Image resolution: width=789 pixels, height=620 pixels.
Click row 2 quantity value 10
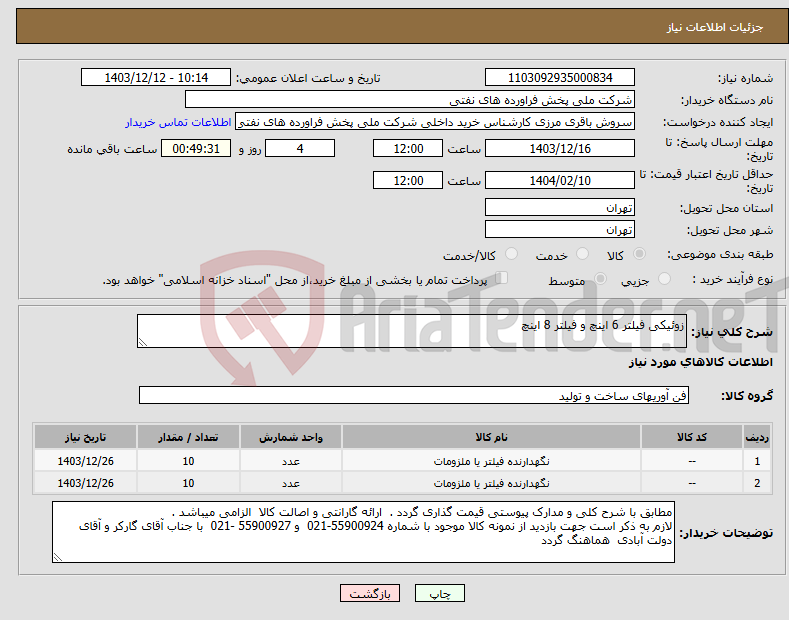[188, 483]
